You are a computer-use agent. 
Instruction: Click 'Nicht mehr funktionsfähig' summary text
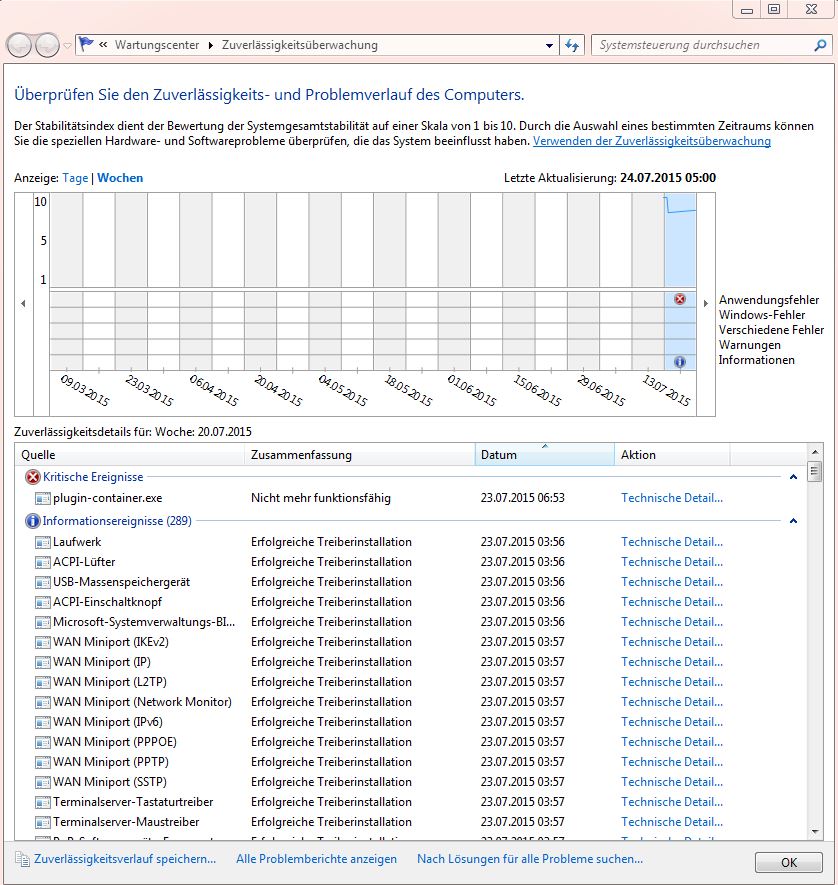click(x=321, y=498)
